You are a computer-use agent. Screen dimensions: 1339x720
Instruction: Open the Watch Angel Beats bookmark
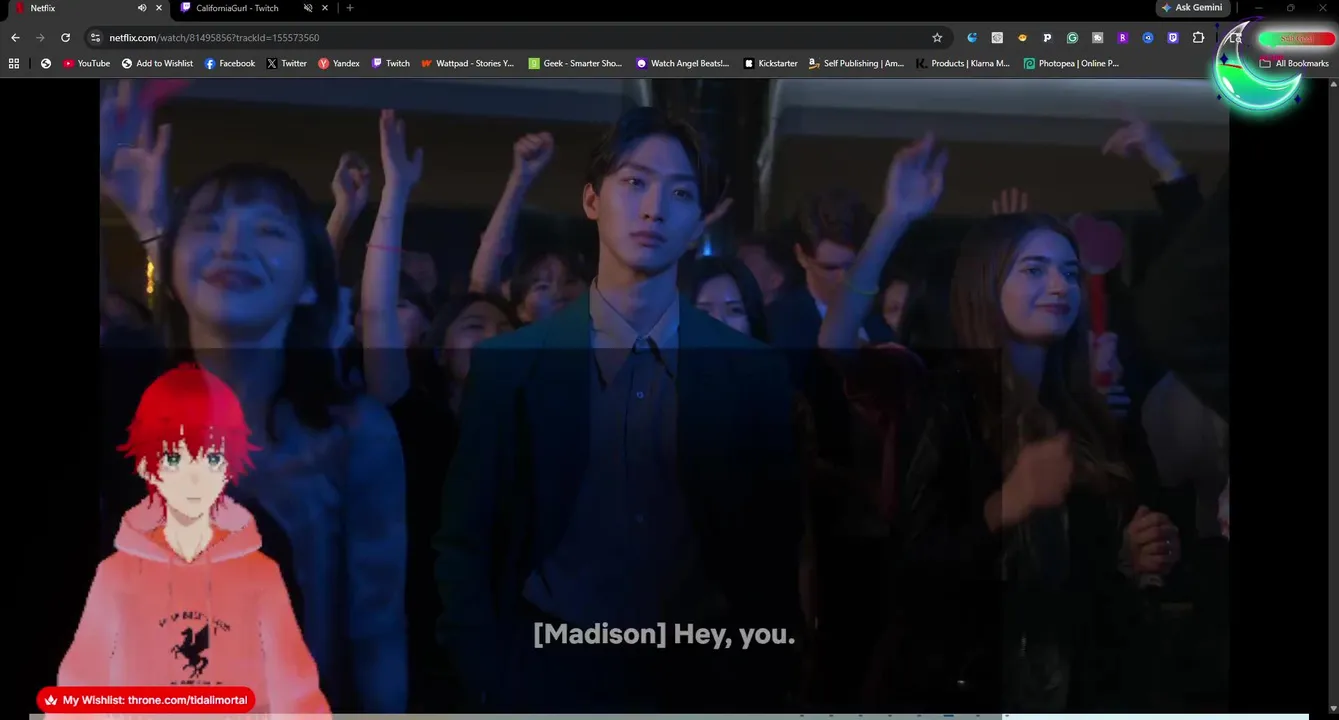tap(683, 63)
